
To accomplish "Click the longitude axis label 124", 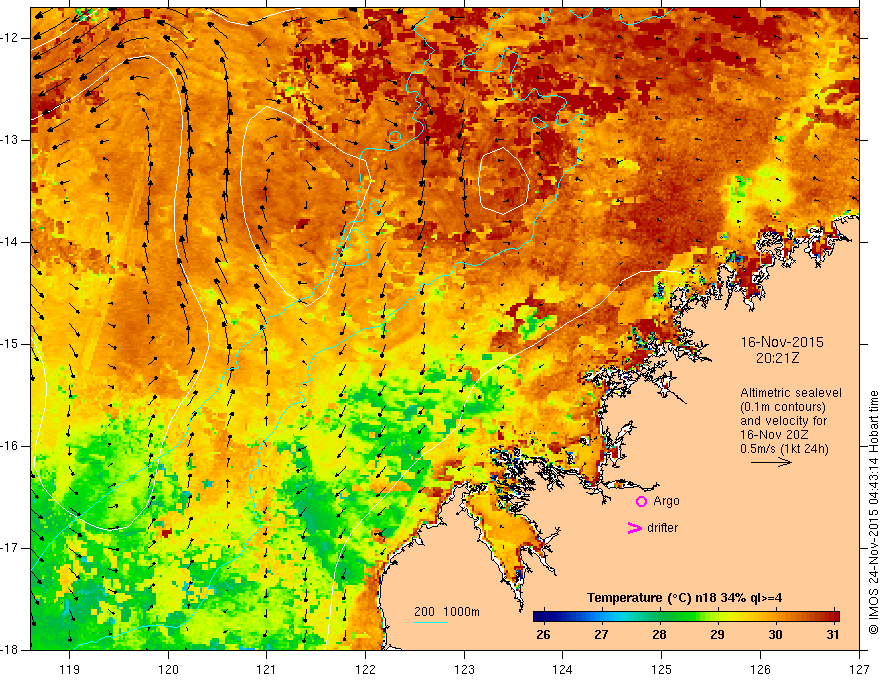I will [563, 669].
